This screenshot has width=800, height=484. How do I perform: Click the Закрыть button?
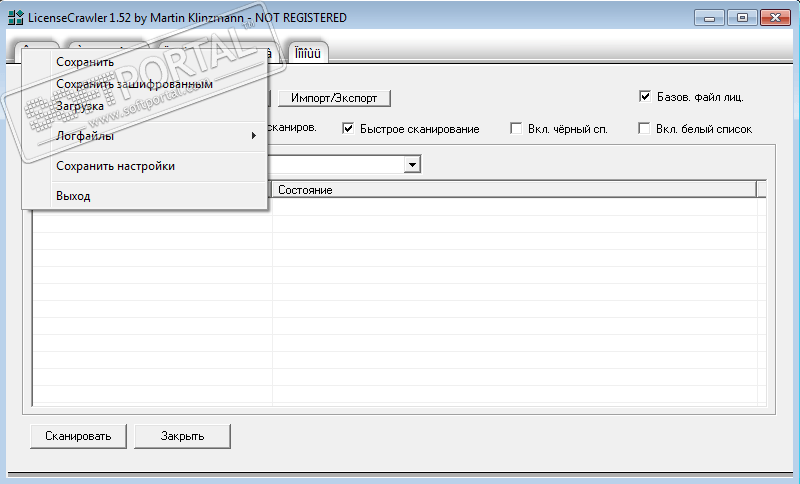point(182,436)
